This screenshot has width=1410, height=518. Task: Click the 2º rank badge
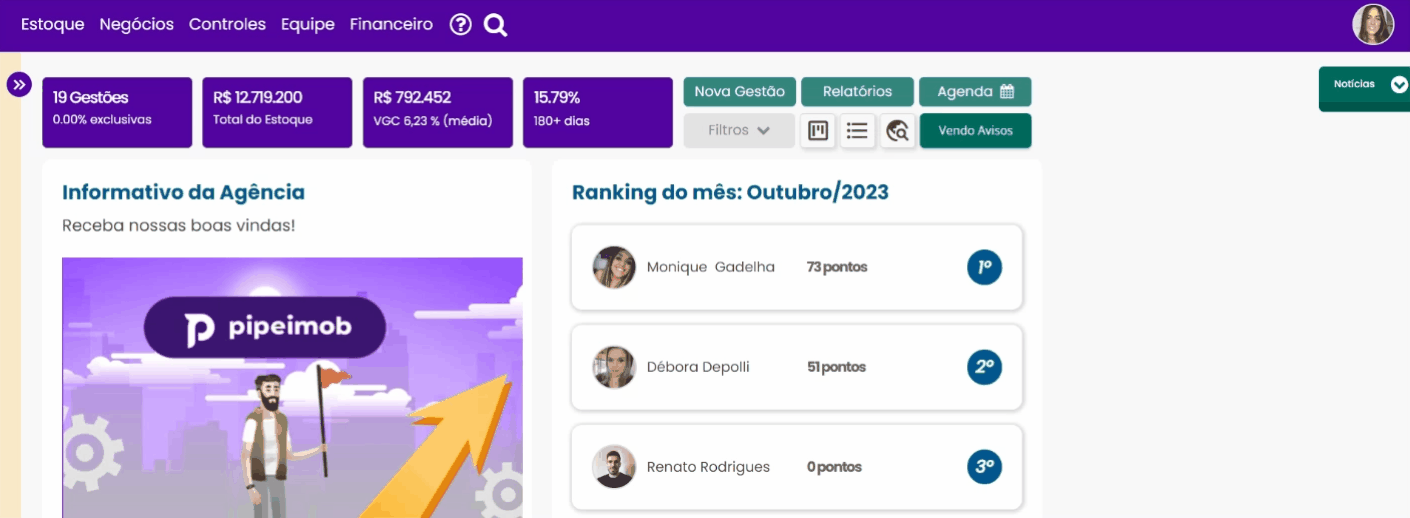pyautogui.click(x=984, y=367)
